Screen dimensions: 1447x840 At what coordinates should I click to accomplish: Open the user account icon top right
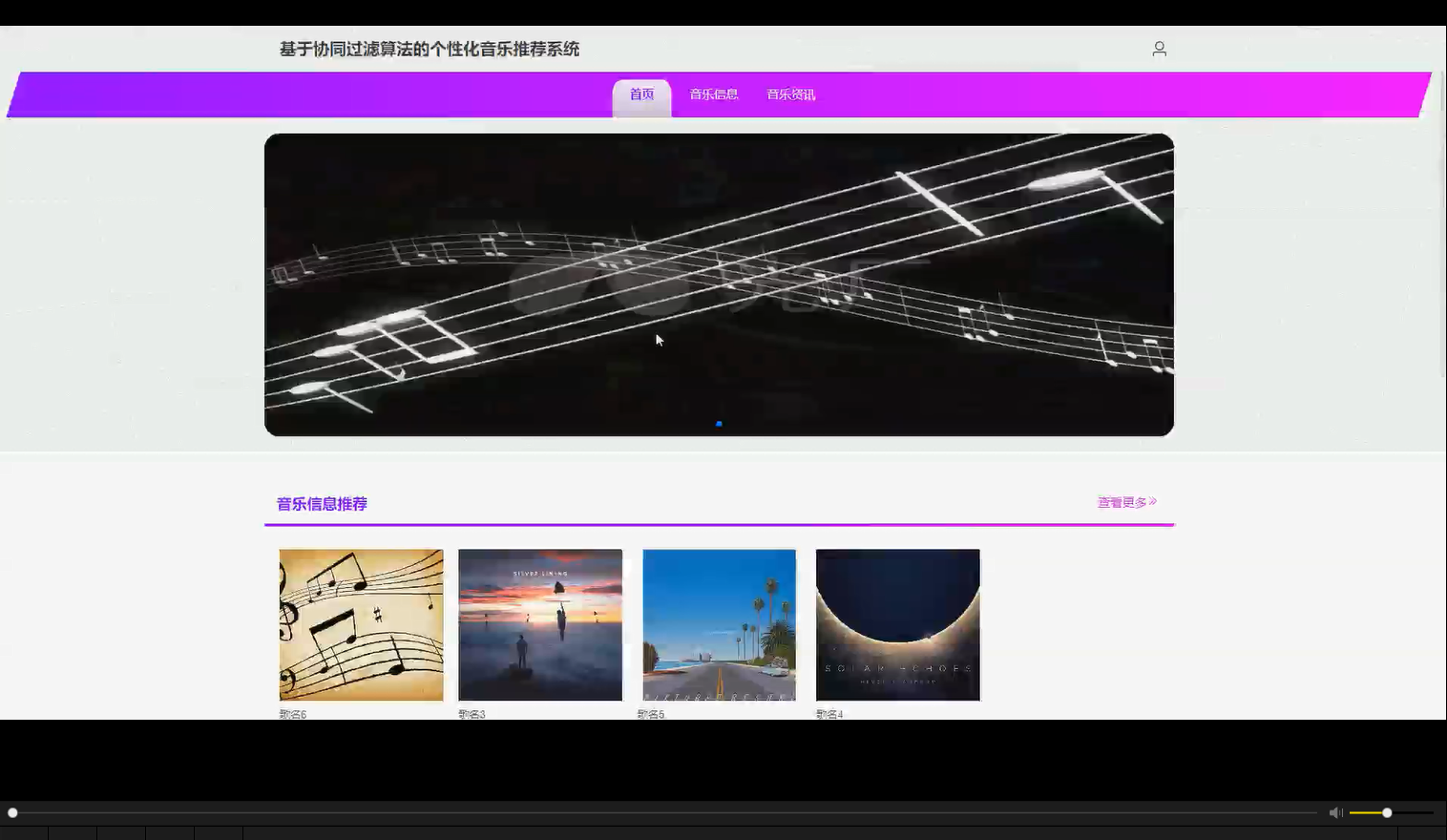tap(1158, 48)
